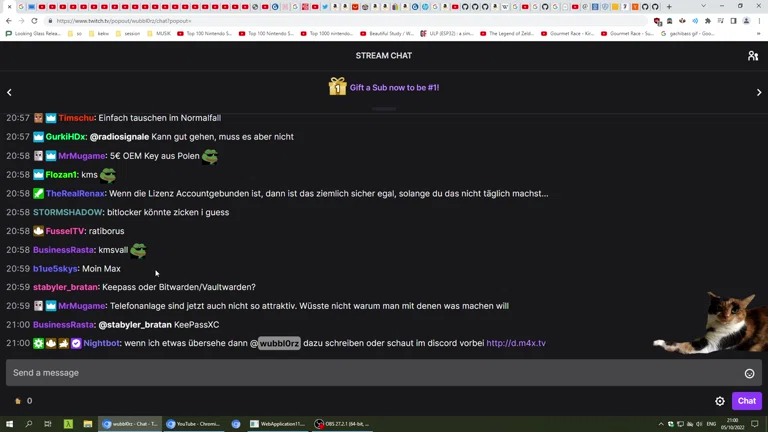Screen dimensions: 768x432
Task: Click the username Flozan1
Action: click(61, 174)
